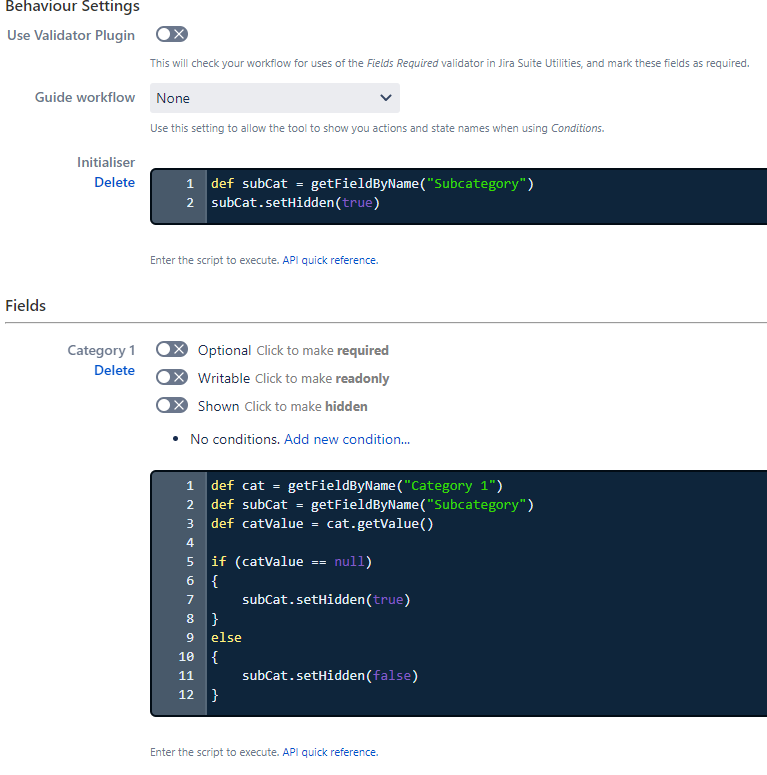This screenshot has height=775, width=767.
Task: Click line number 12 in the script gutter
Action: click(186, 695)
